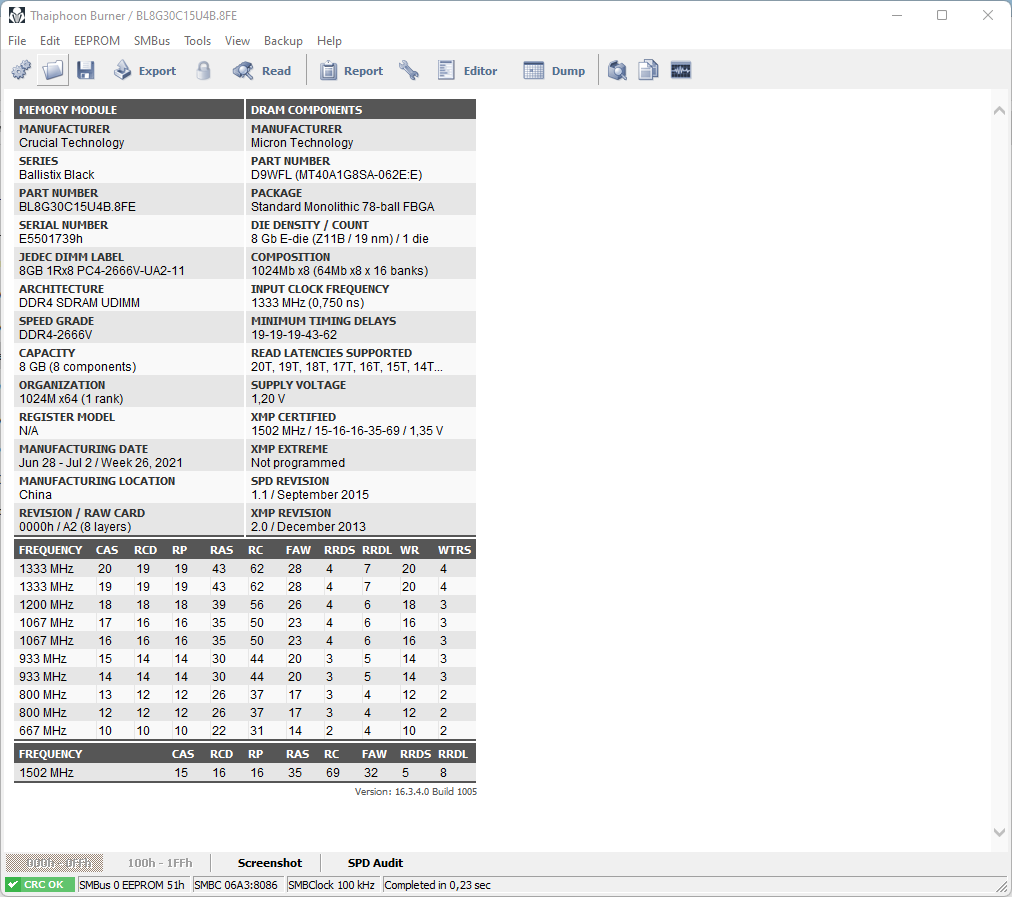Viewport: 1012px width, 897px height.
Task: Maximize the Thaiphoon Burner window
Action: pyautogui.click(x=942, y=15)
